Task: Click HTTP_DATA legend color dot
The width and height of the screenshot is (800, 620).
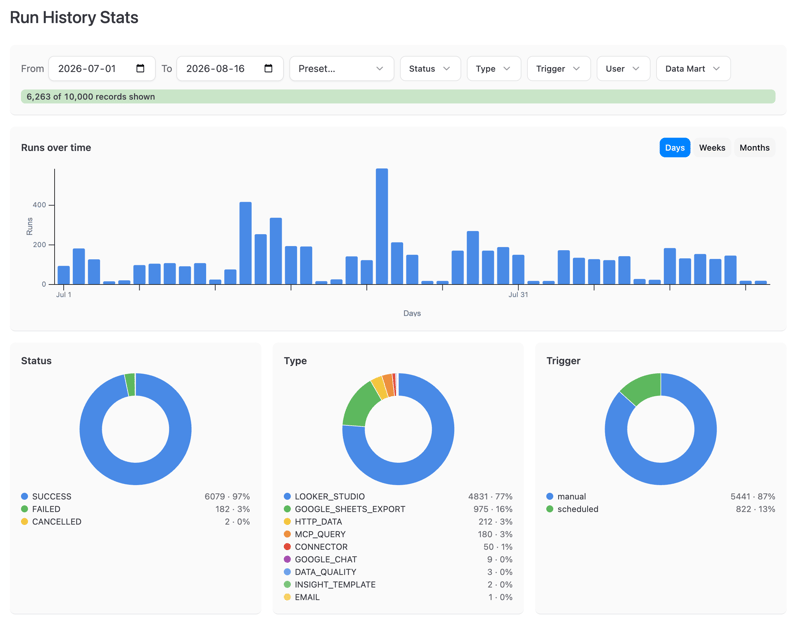Action: tap(287, 522)
